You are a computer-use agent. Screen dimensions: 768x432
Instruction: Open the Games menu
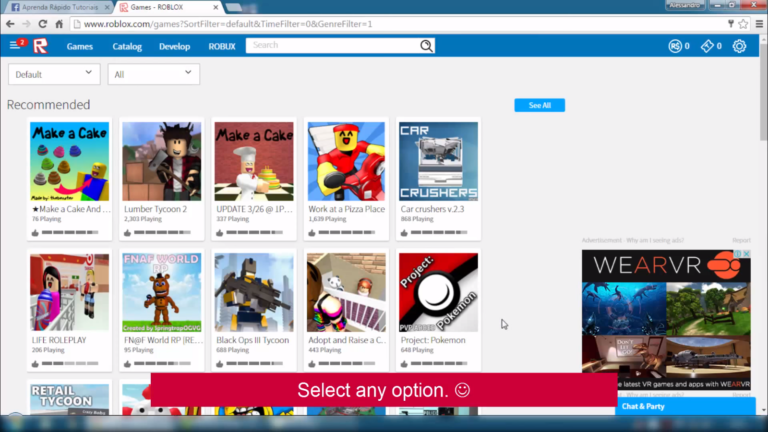(x=80, y=47)
